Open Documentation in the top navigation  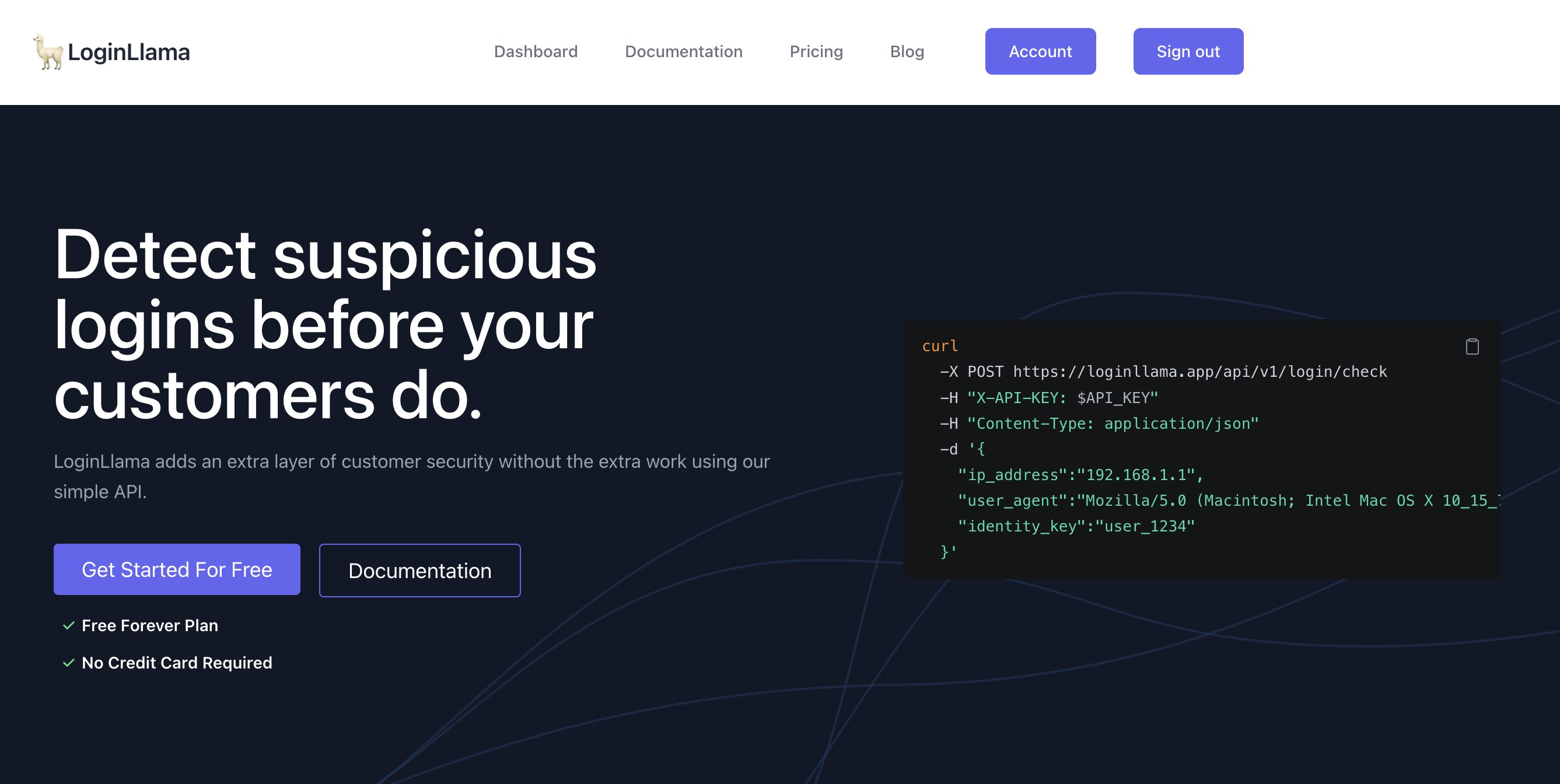pyautogui.click(x=683, y=51)
